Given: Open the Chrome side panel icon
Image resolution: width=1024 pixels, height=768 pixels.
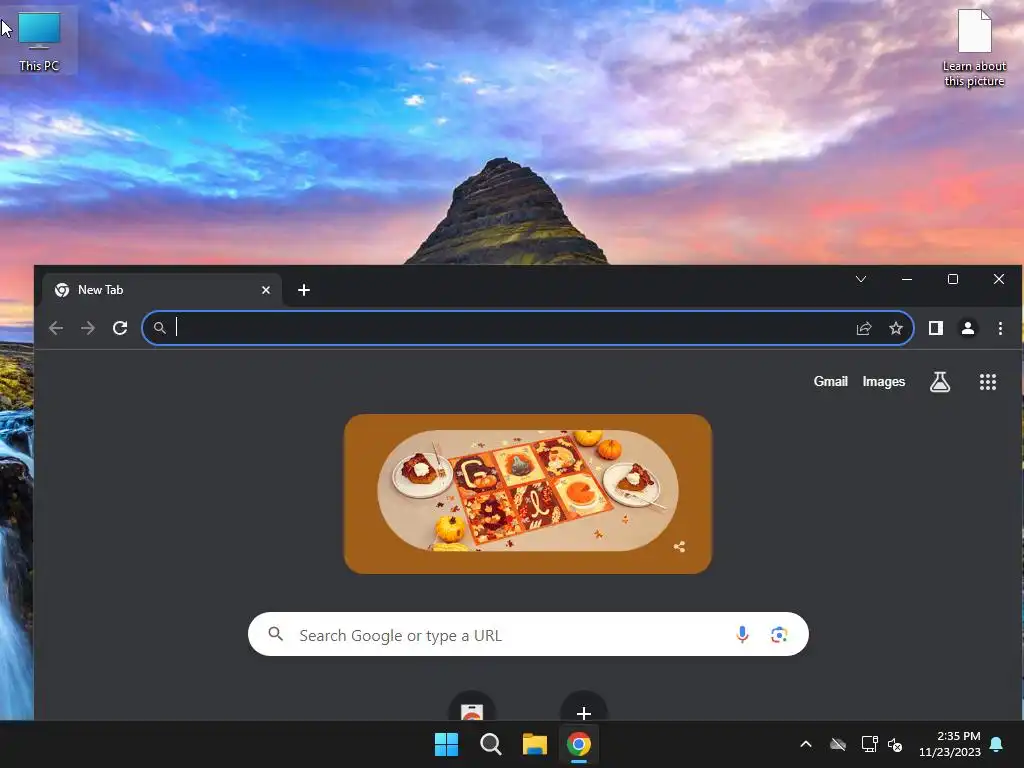Looking at the screenshot, I should (936, 328).
